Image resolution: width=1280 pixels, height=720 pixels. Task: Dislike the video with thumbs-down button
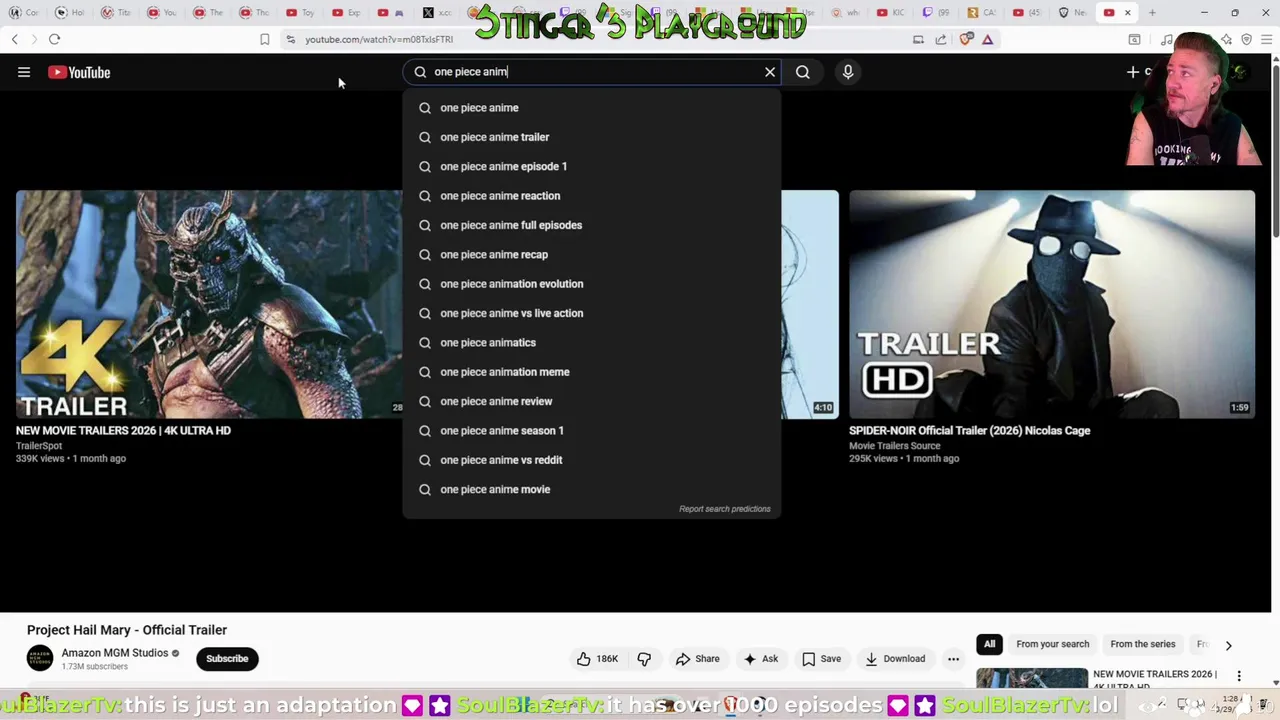tap(644, 659)
